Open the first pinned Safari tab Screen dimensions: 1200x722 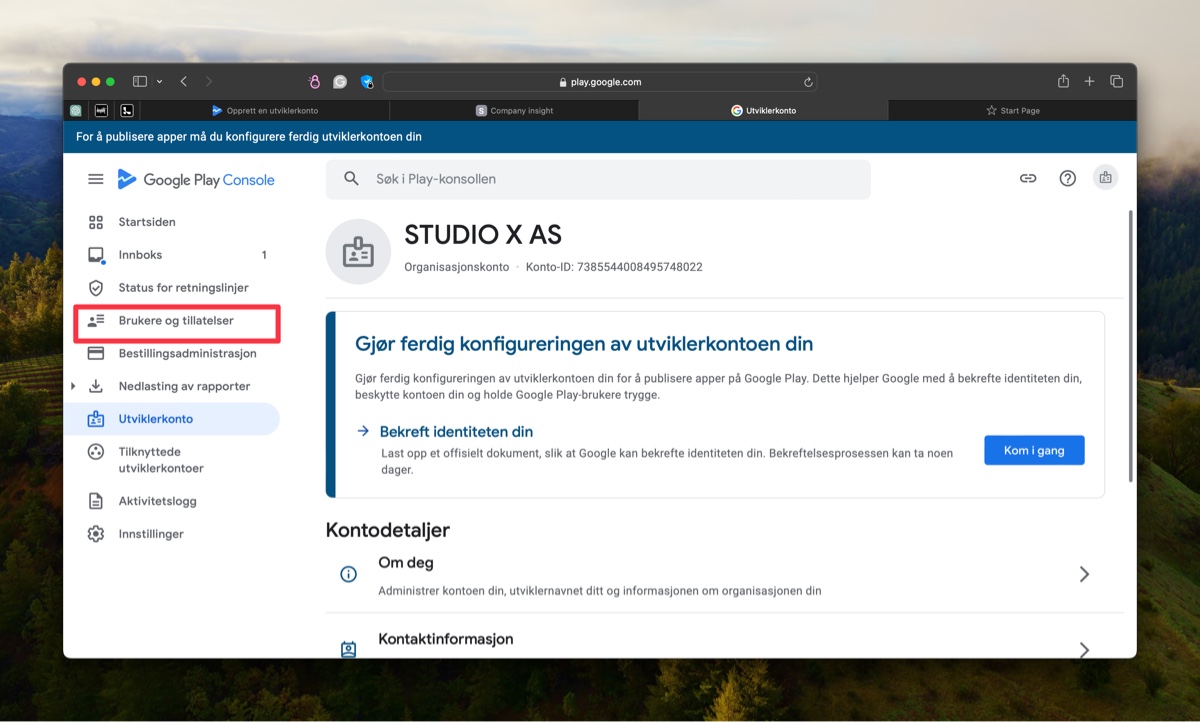pos(76,110)
